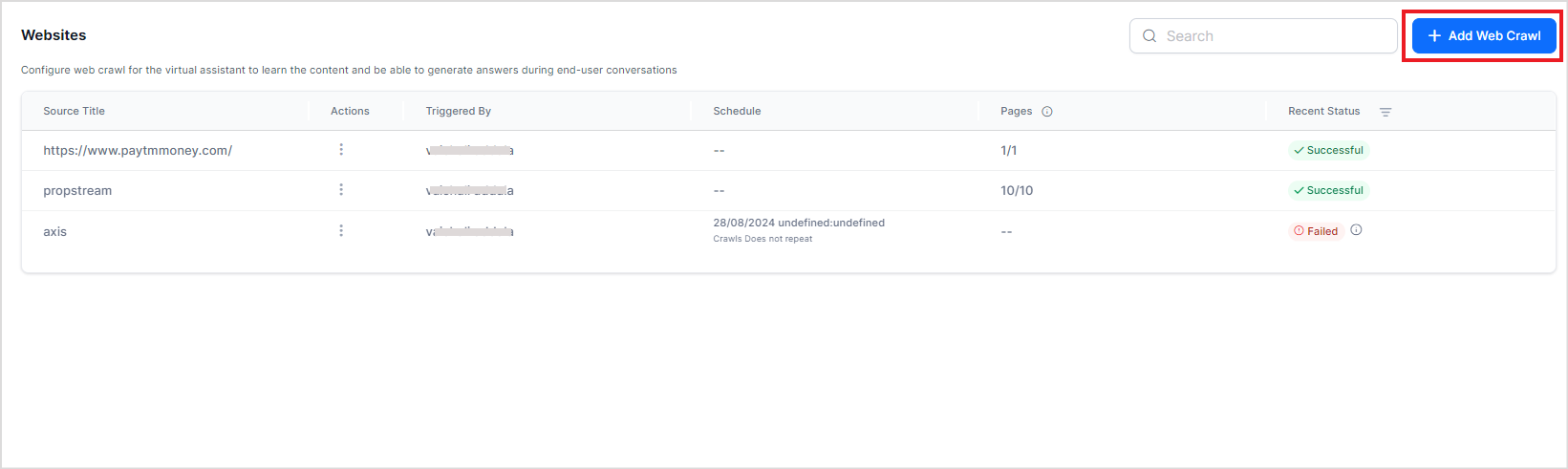Click the 10/10 pages count for propstream
Image resolution: width=1568 pixels, height=469 pixels.
click(x=1017, y=191)
